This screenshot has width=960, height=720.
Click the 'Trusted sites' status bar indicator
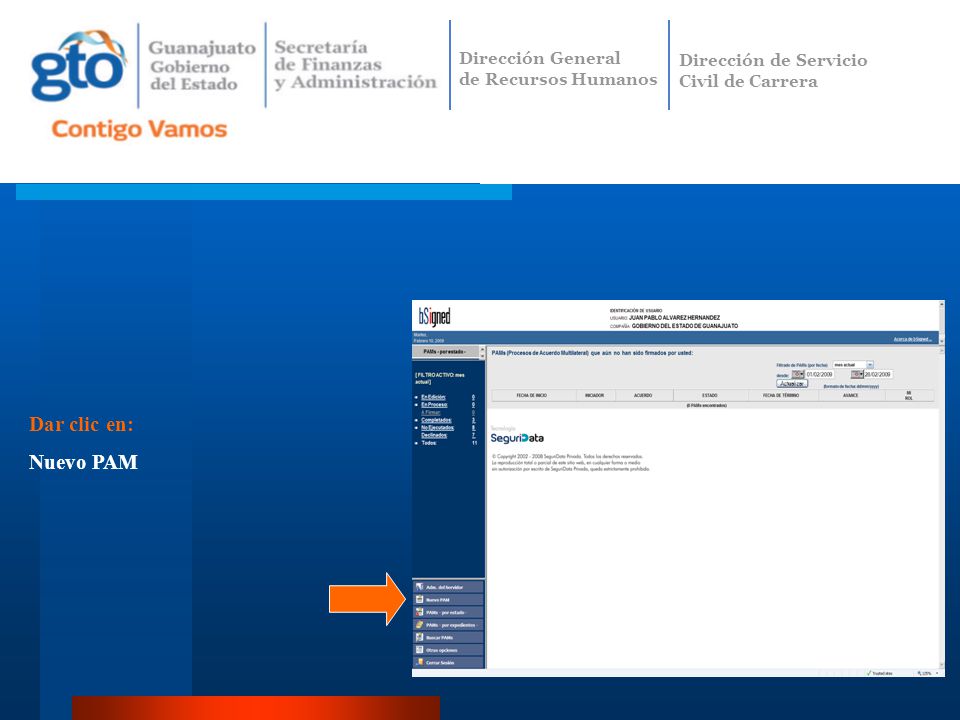[880, 673]
